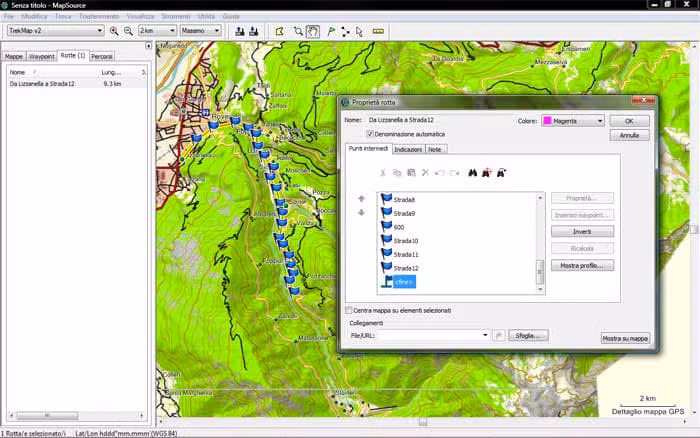Open the Indicazioni tab

point(408,150)
